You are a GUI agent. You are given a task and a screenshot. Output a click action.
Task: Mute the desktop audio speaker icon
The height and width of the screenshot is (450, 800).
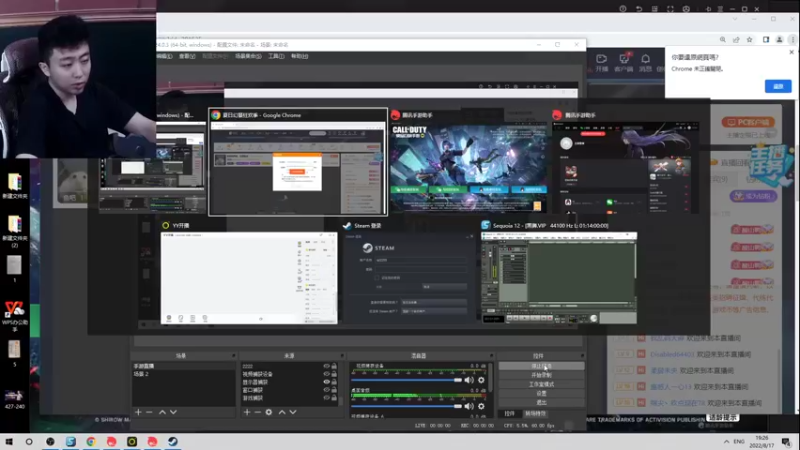[x=469, y=406]
